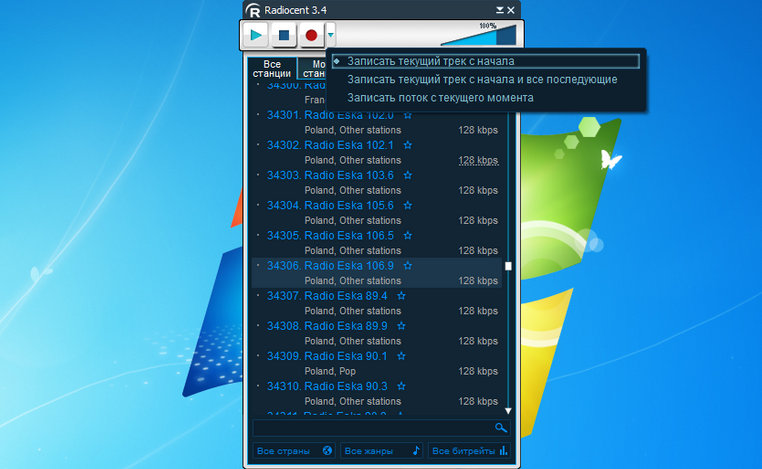This screenshot has width=762, height=469.
Task: Adjust the volume slider at 100%
Action: 479,35
